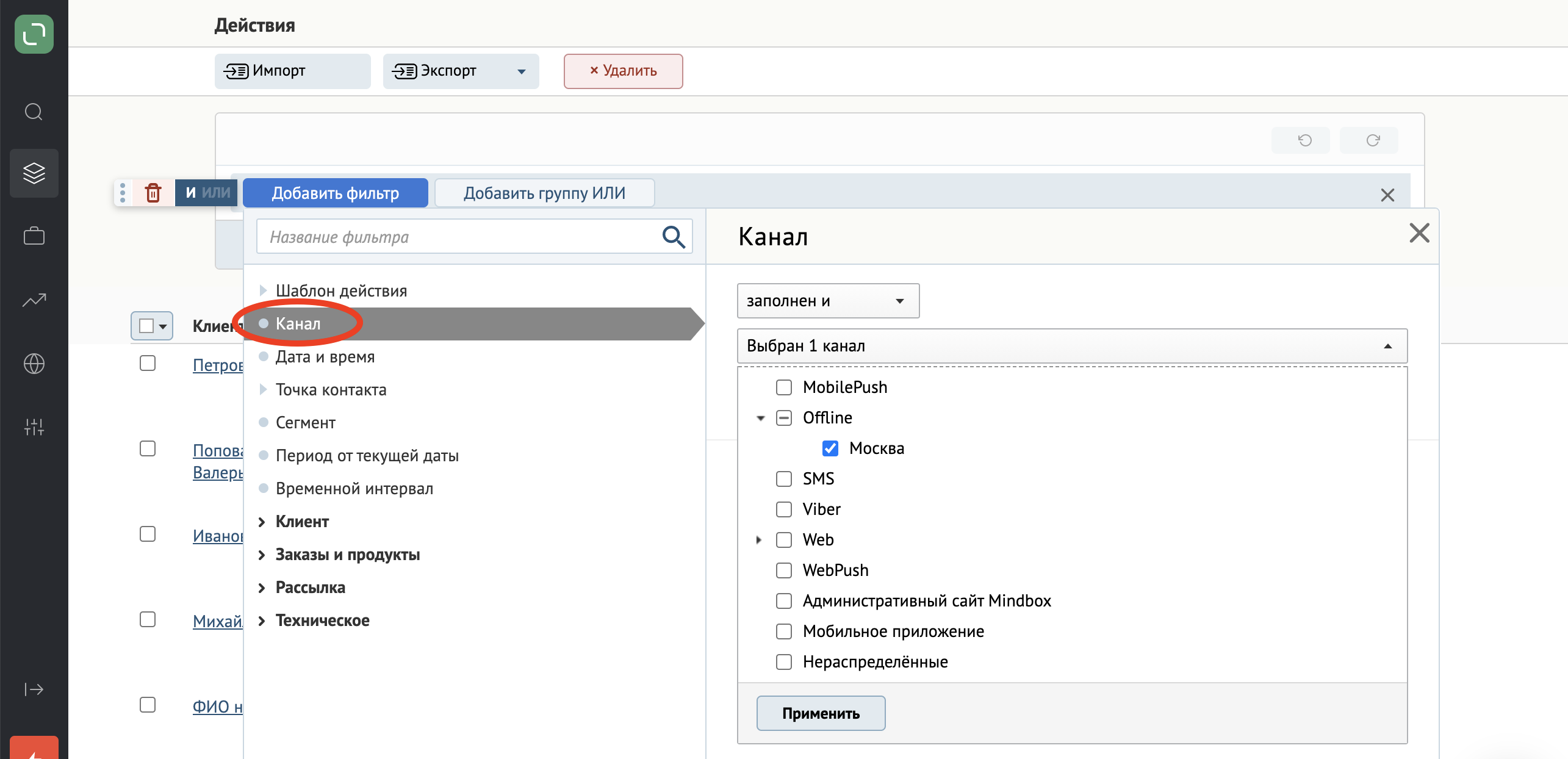This screenshot has width=1568, height=759.
Task: Open the globe icon in sidebar
Action: click(34, 364)
